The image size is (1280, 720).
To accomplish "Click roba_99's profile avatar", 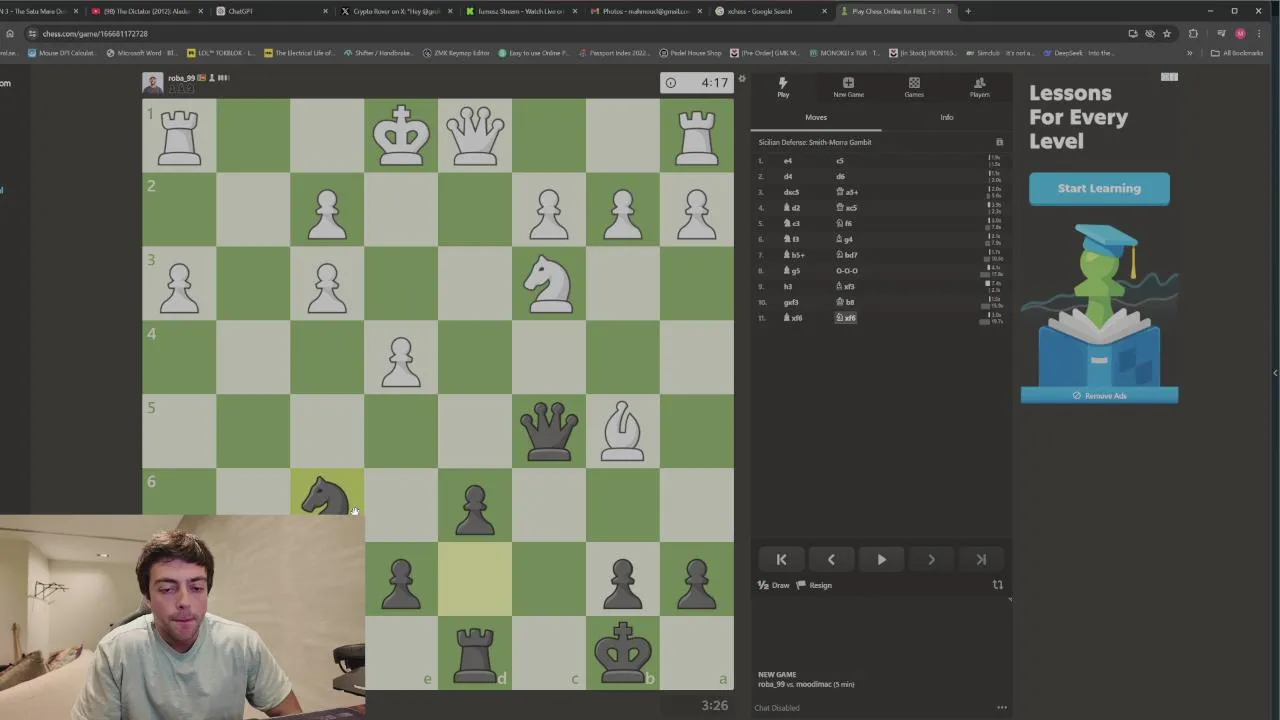I will coord(152,83).
